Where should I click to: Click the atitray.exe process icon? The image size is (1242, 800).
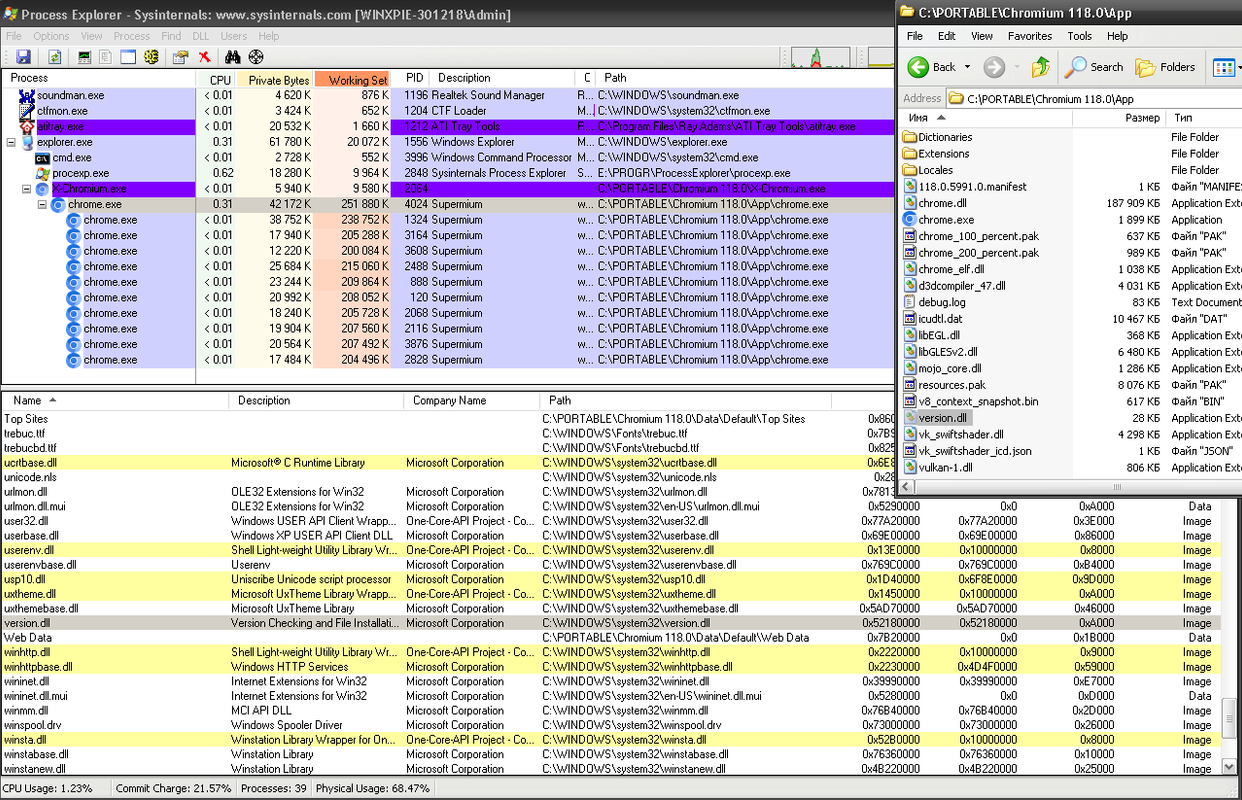[x=27, y=127]
